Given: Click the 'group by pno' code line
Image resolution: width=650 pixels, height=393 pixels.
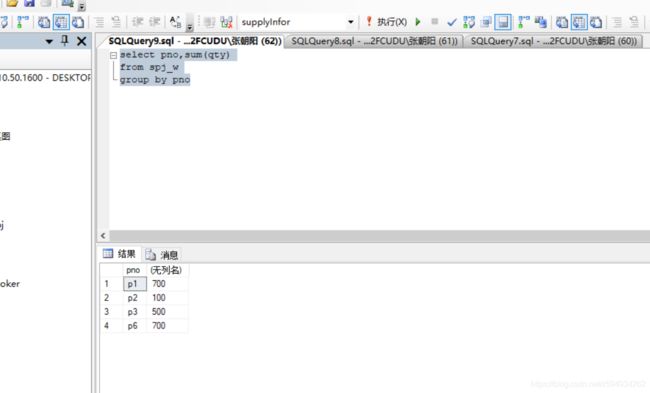Looking at the screenshot, I should click(x=155, y=79).
